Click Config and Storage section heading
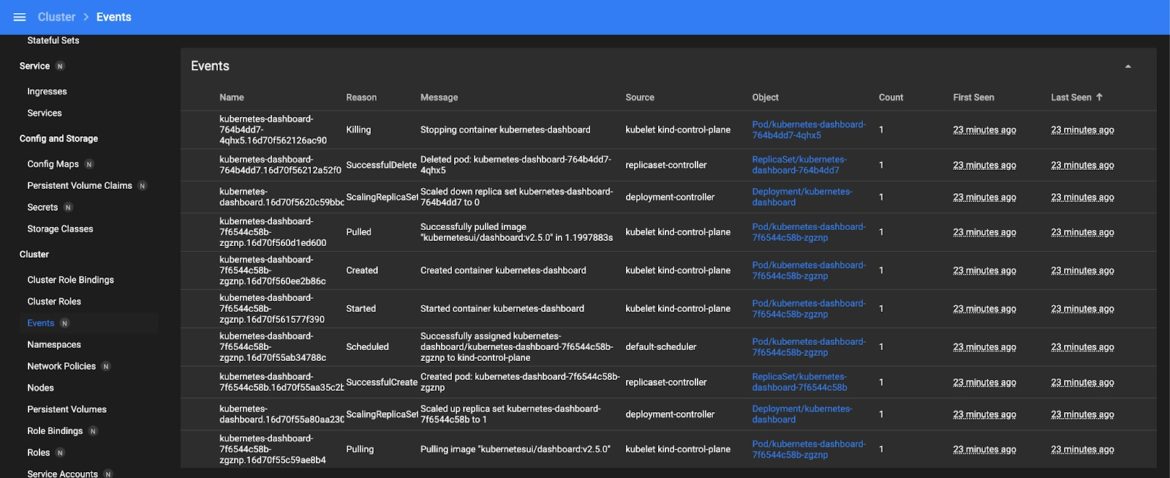The height and width of the screenshot is (478, 1170). click(x=58, y=139)
